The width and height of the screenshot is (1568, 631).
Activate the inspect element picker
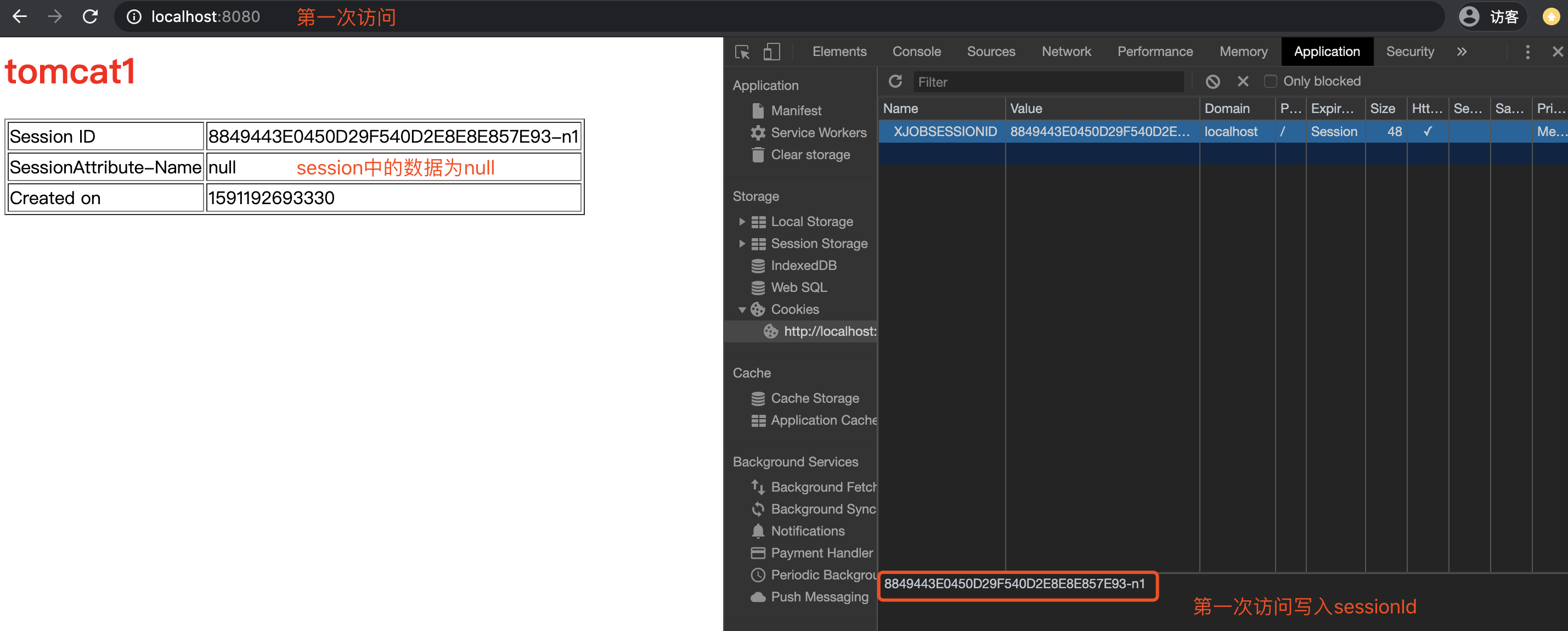tap(742, 52)
